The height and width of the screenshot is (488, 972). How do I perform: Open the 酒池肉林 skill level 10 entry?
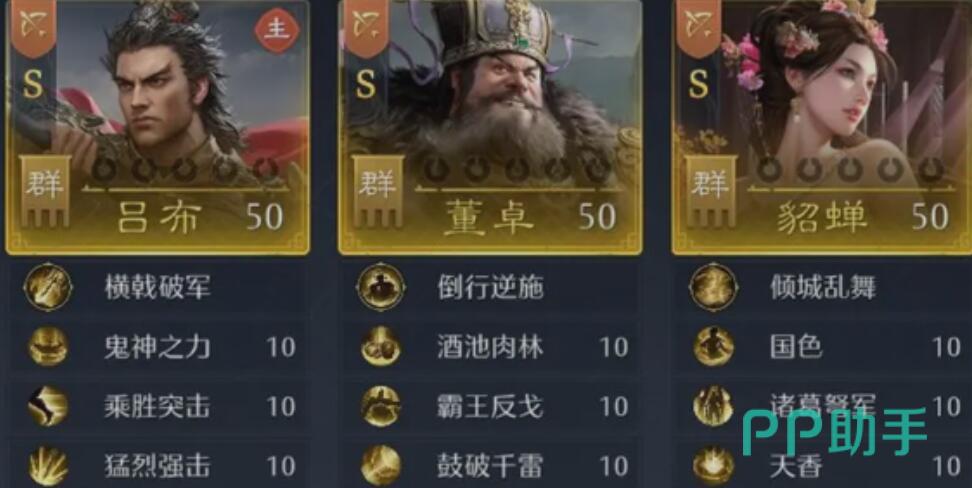tap(614, 347)
